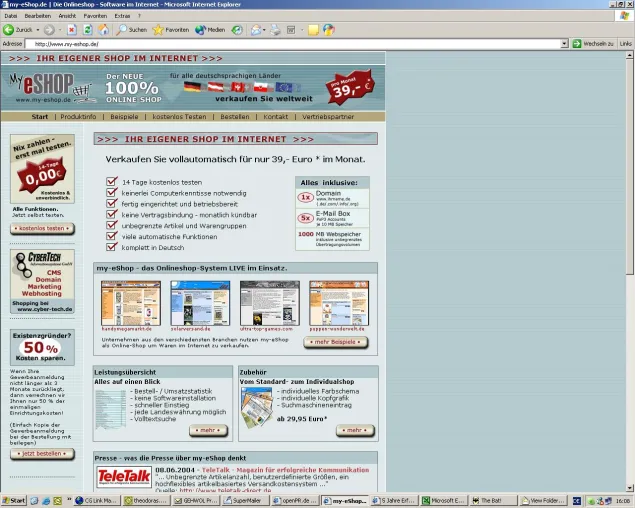Viewport: 635px width, 508px height.
Task: Click the CyberTech advertisement banner
Action: point(43,281)
